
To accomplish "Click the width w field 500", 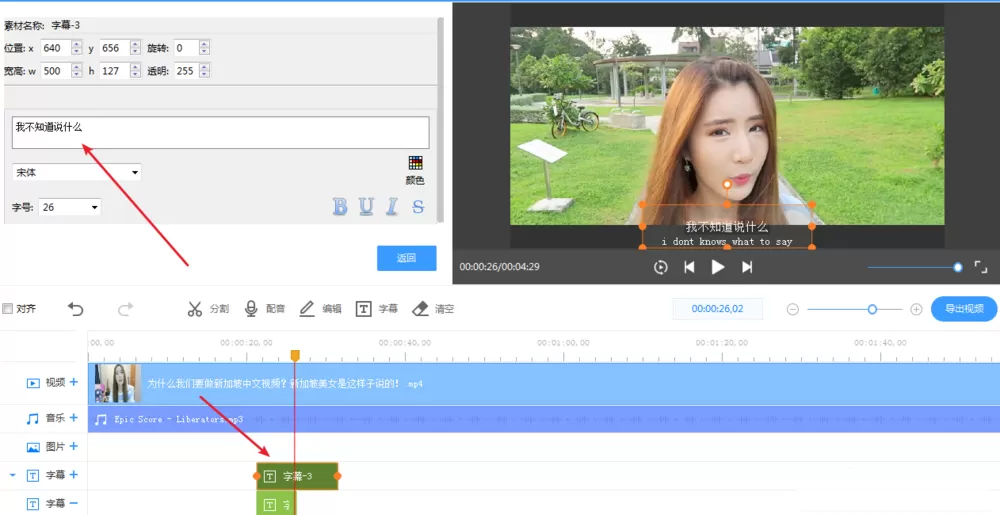I will tap(55, 71).
